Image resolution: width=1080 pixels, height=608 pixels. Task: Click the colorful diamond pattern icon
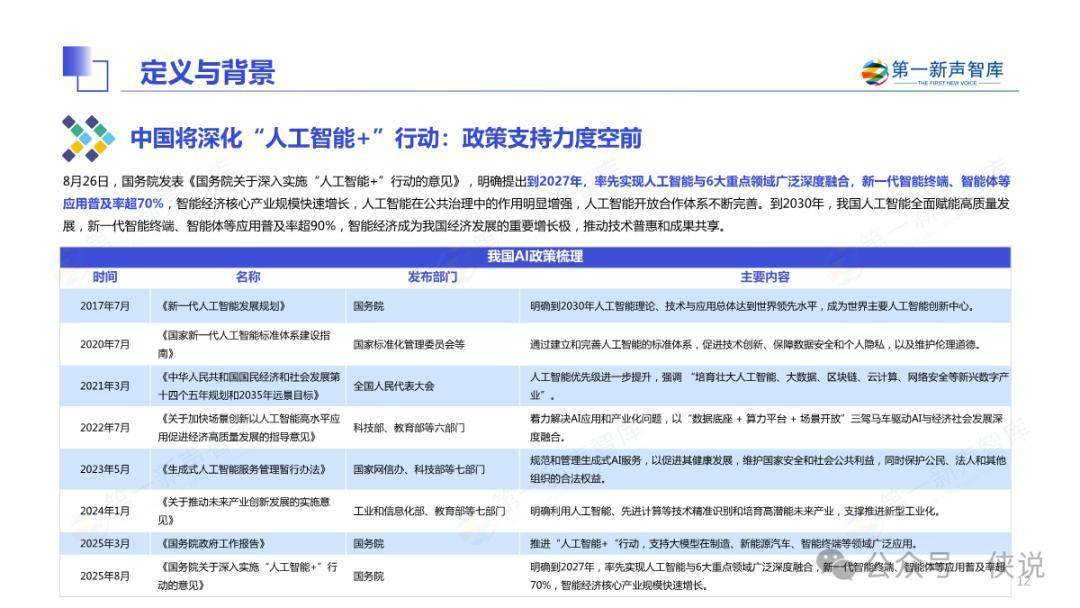[87, 138]
